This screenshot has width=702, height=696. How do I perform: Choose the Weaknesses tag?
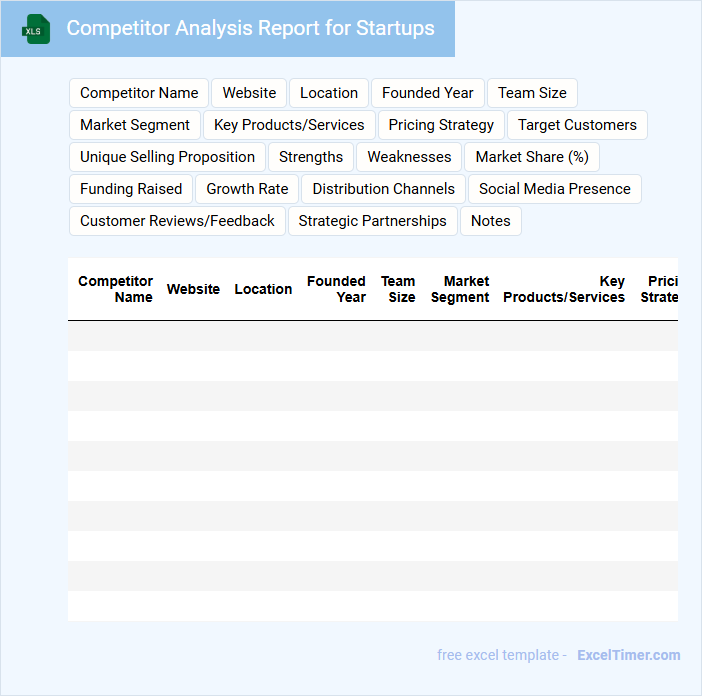coord(409,157)
